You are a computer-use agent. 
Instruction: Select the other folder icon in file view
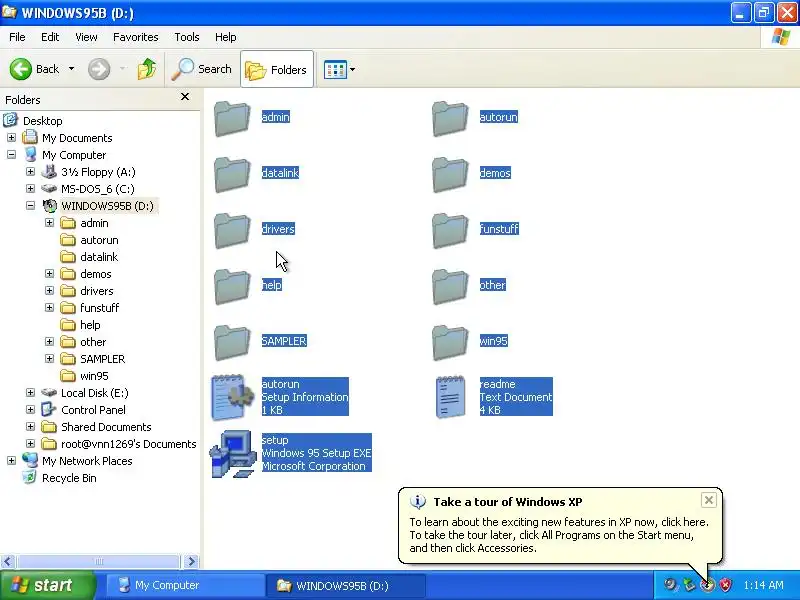(450, 287)
